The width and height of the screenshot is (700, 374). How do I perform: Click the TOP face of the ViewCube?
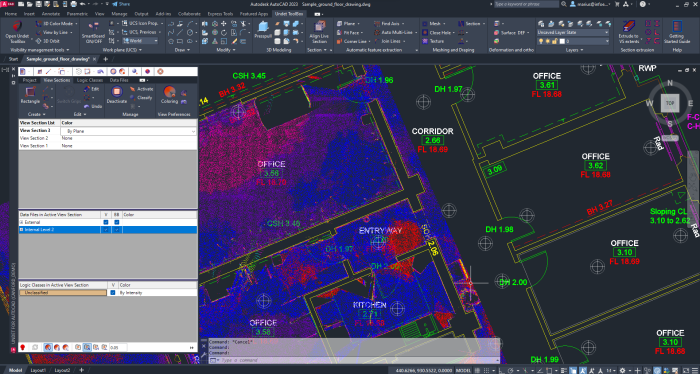point(670,103)
